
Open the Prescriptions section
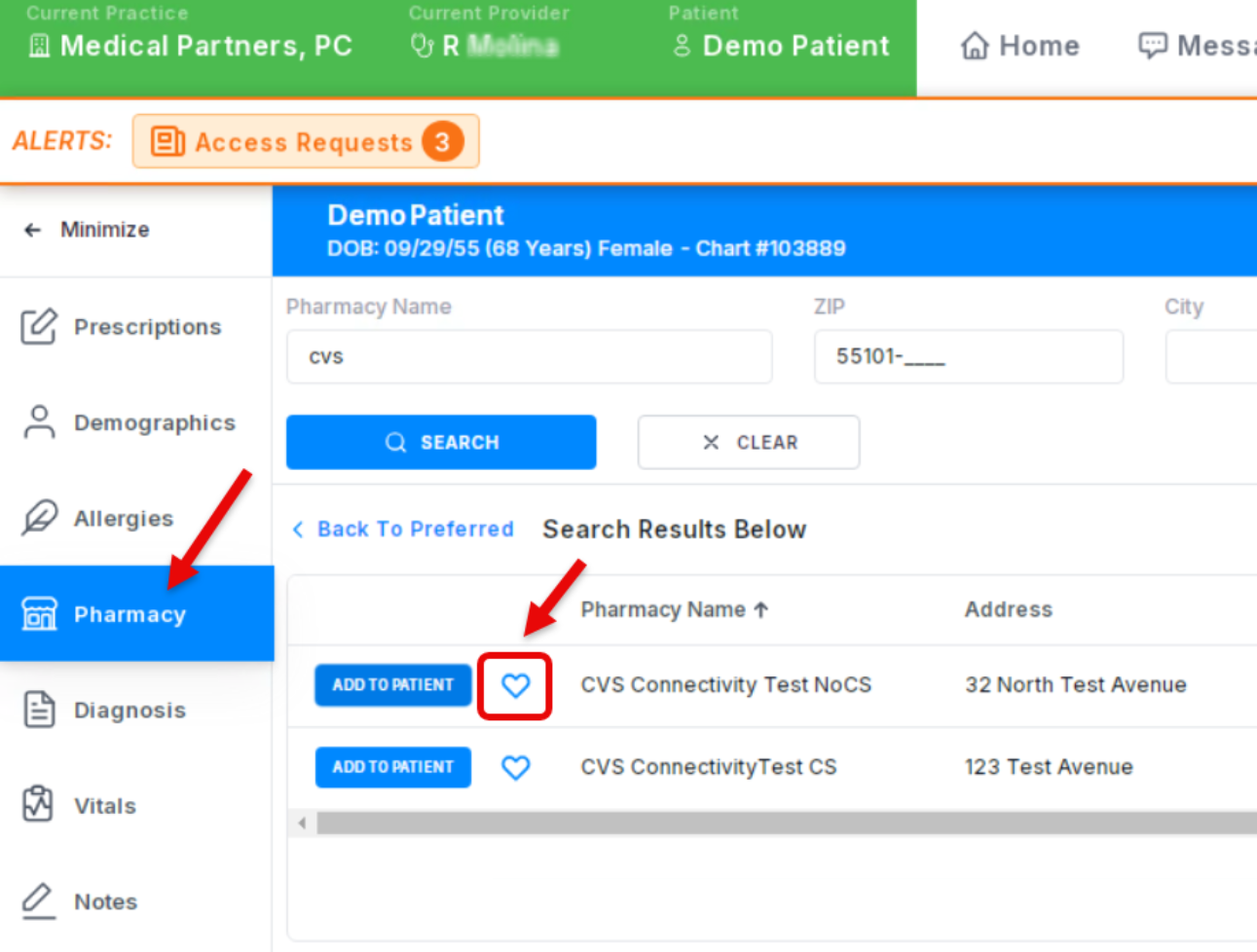[136, 327]
